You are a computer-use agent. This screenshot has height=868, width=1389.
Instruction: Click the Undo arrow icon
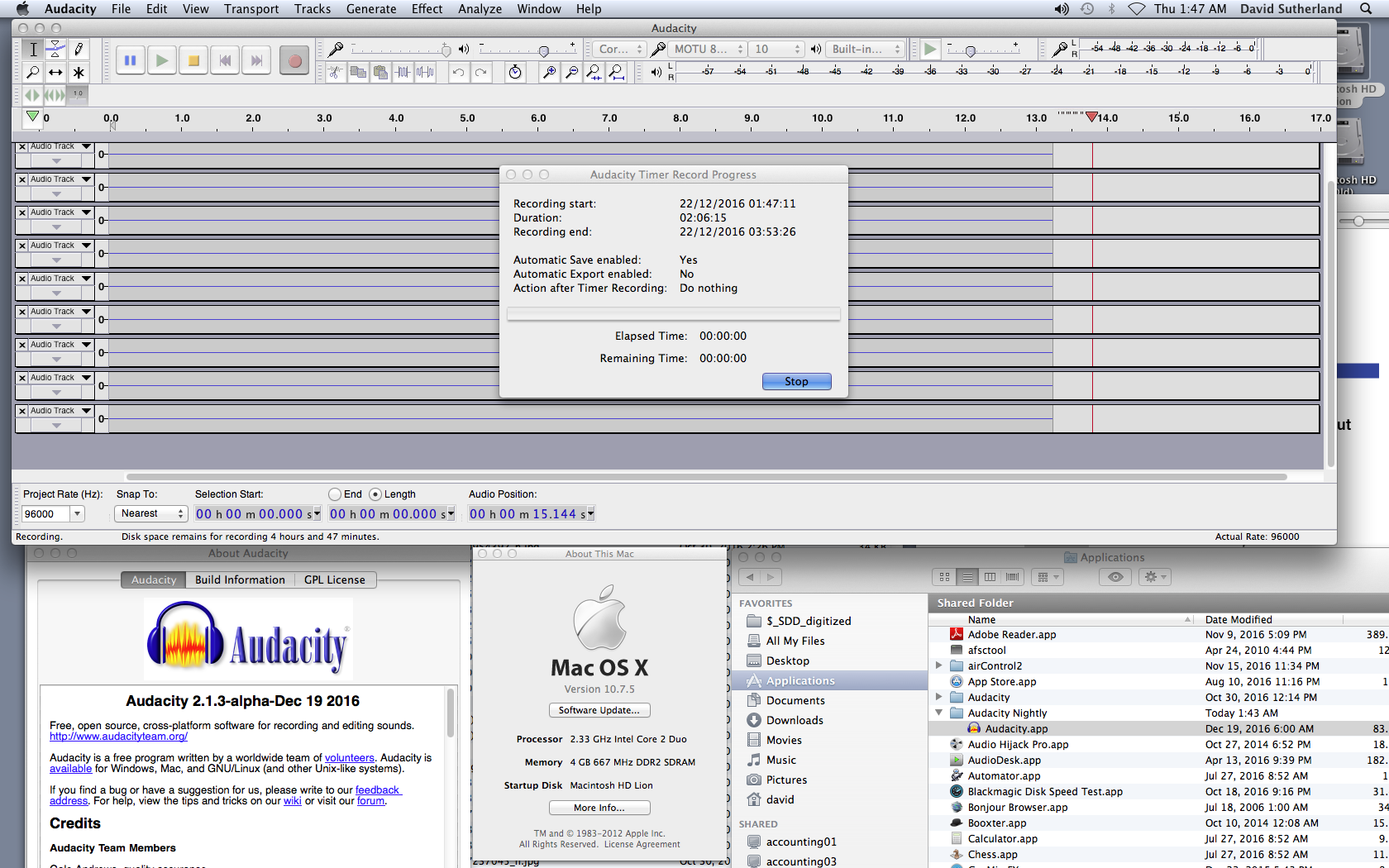tap(458, 73)
